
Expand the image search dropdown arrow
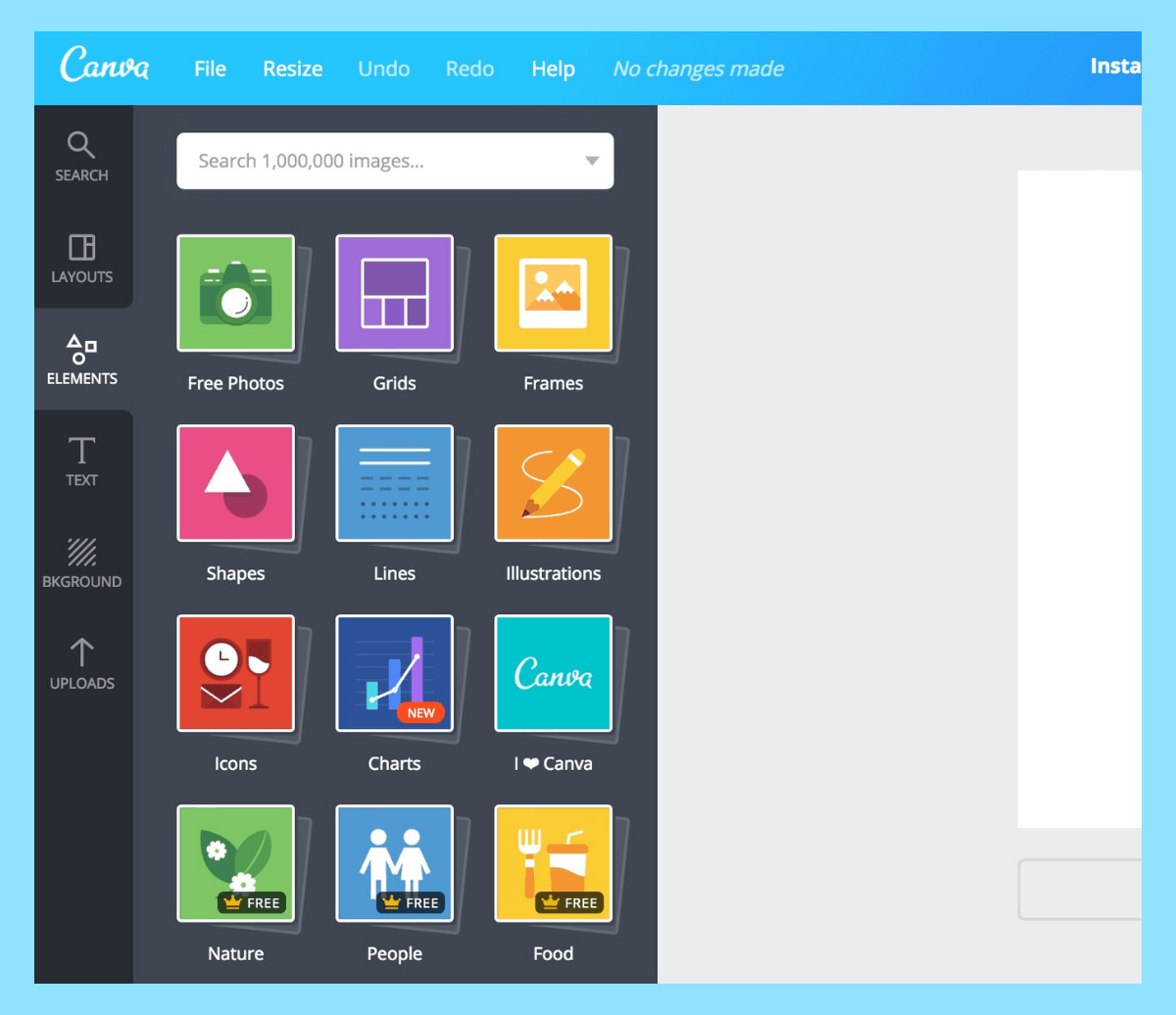[591, 161]
